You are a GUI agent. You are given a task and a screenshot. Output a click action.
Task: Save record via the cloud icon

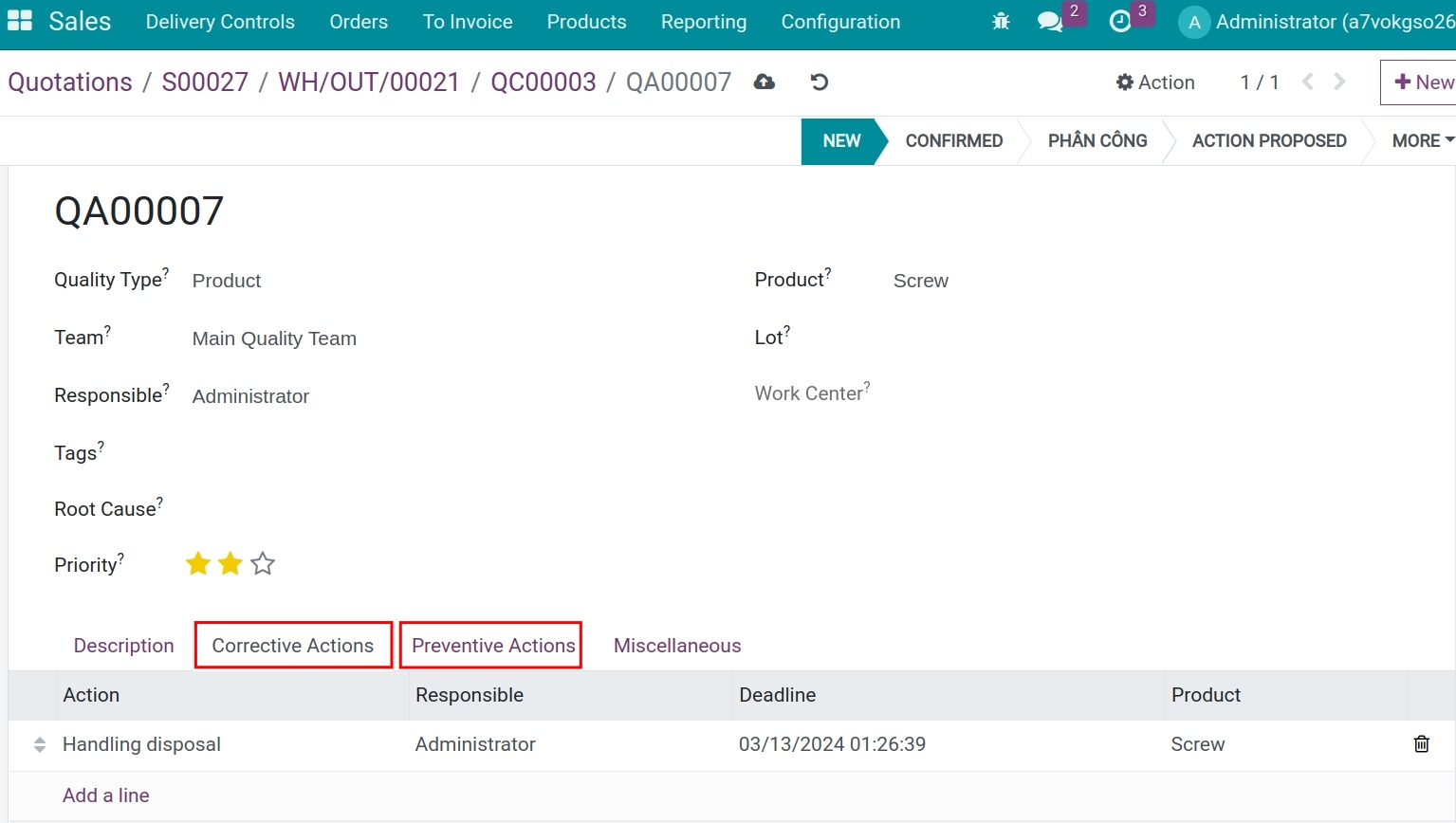pos(764,82)
